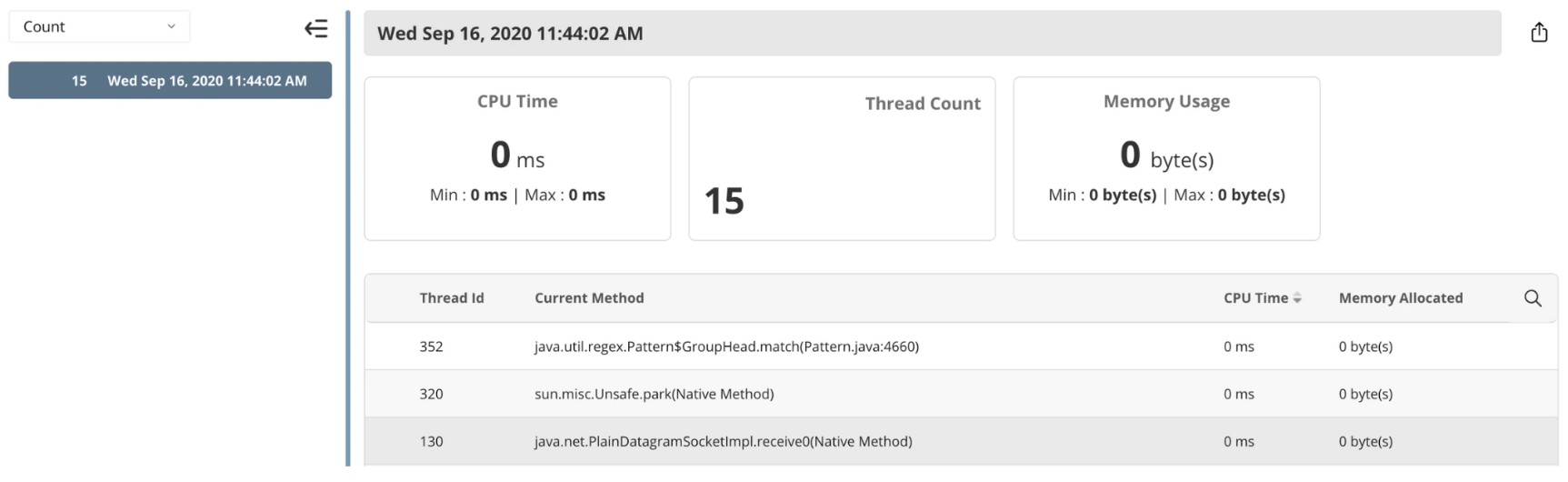Screen dimensions: 1568x482
Task: Sort by CPU Time arrow icon
Action: click(x=1297, y=298)
